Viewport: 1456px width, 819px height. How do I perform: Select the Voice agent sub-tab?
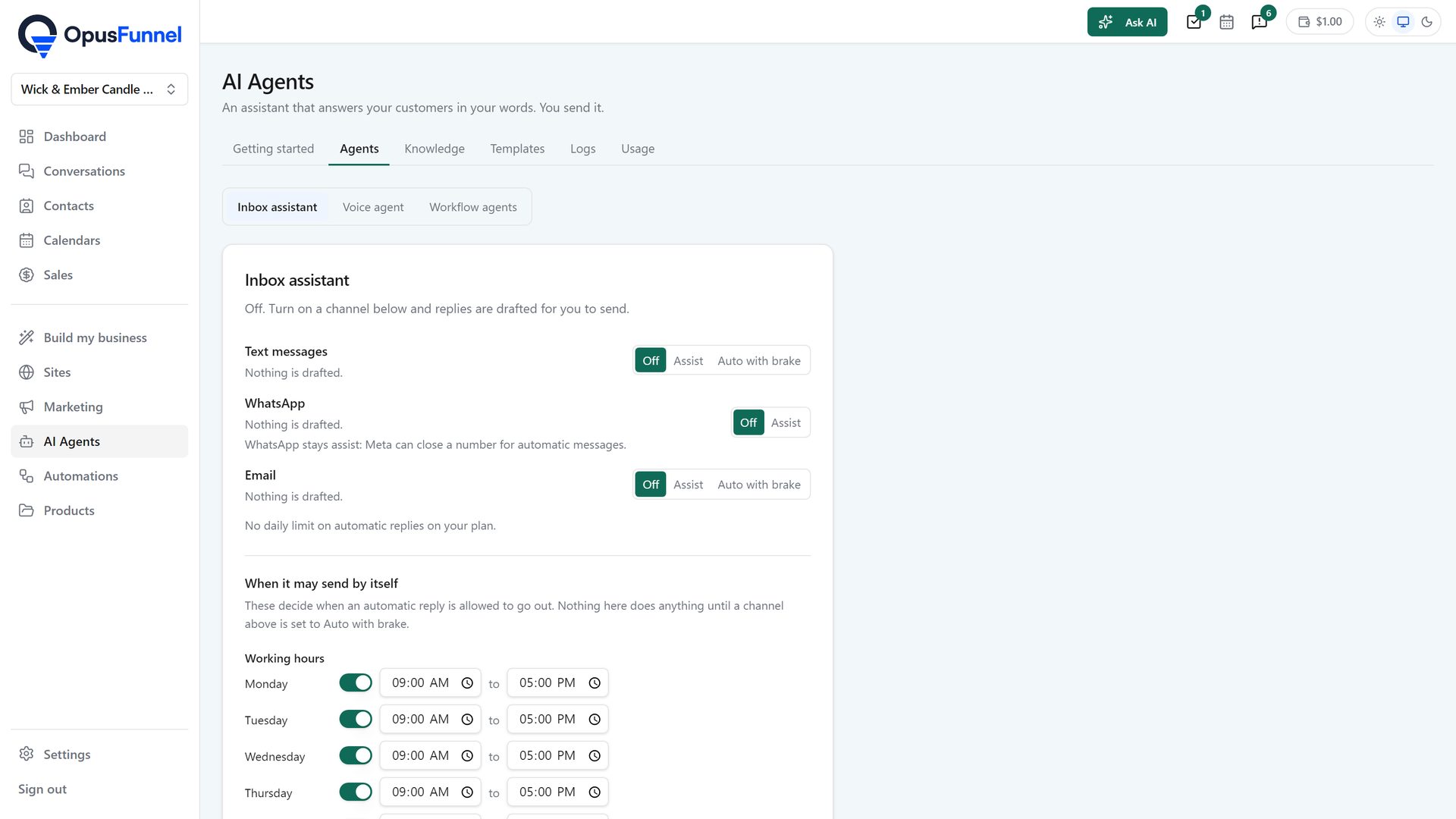tap(373, 207)
